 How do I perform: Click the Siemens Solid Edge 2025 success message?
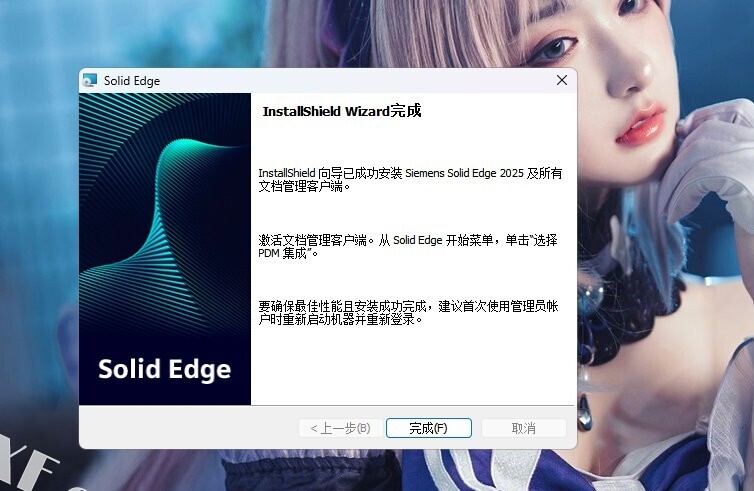coord(410,179)
